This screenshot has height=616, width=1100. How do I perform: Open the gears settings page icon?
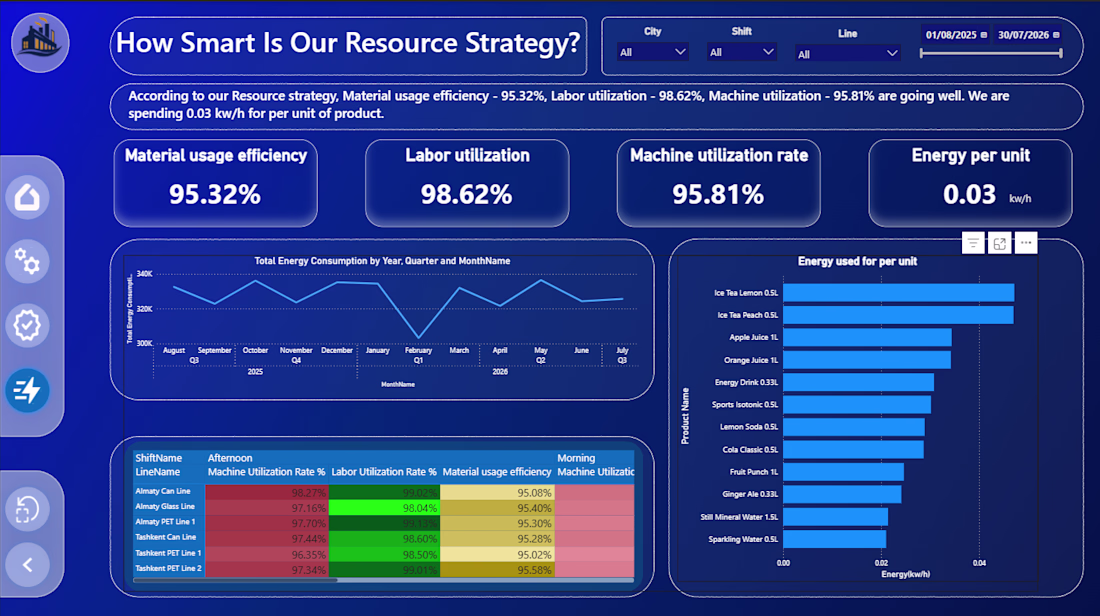(x=27, y=262)
